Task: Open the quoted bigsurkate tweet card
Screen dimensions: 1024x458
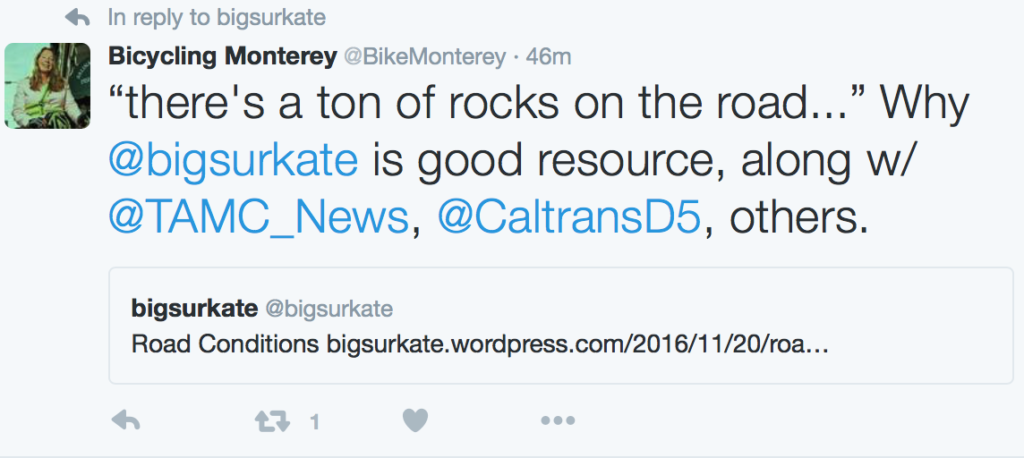Action: coord(560,325)
